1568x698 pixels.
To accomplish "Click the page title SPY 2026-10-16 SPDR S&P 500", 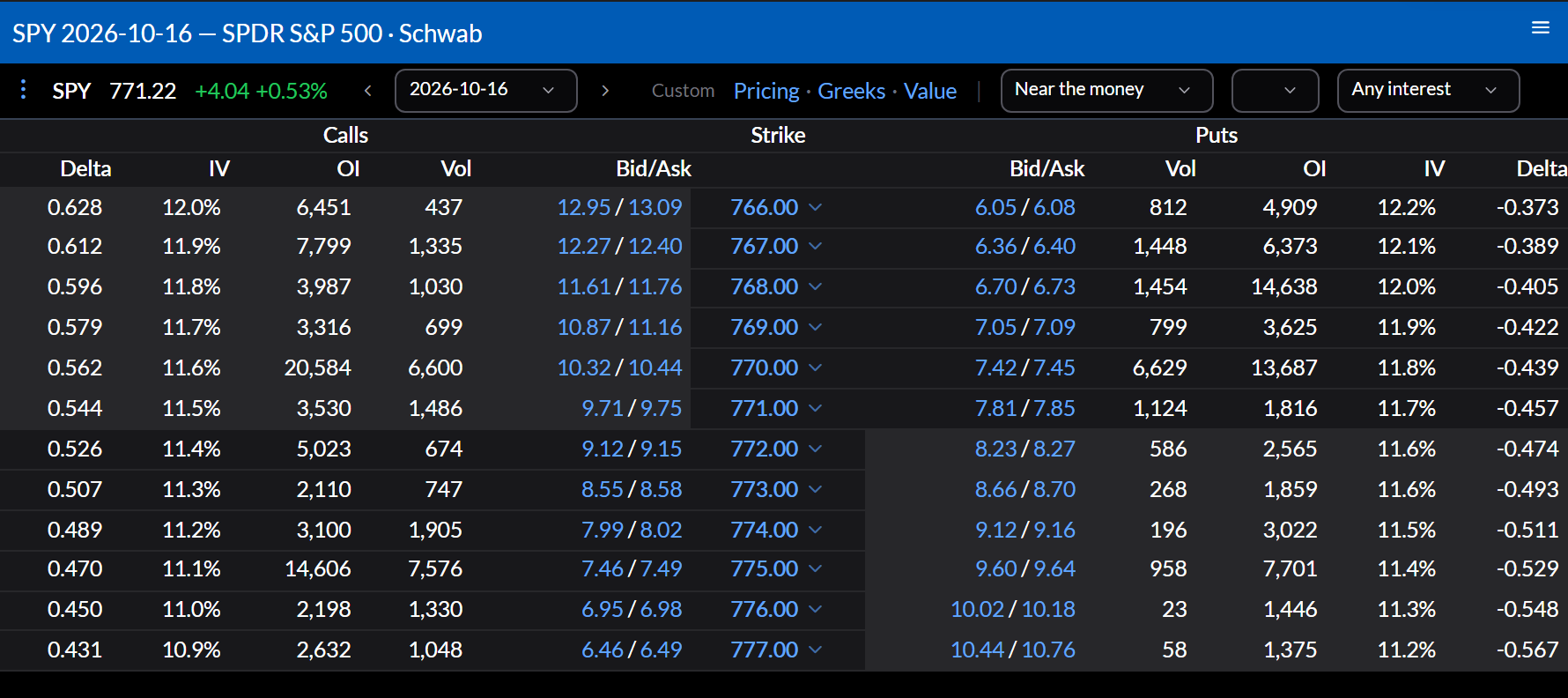I will coord(248,33).
